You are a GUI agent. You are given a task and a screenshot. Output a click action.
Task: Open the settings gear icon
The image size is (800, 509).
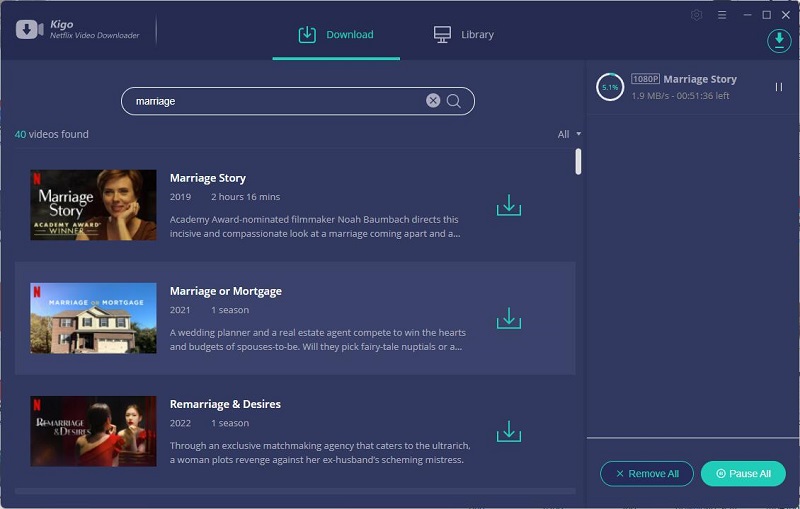[696, 15]
